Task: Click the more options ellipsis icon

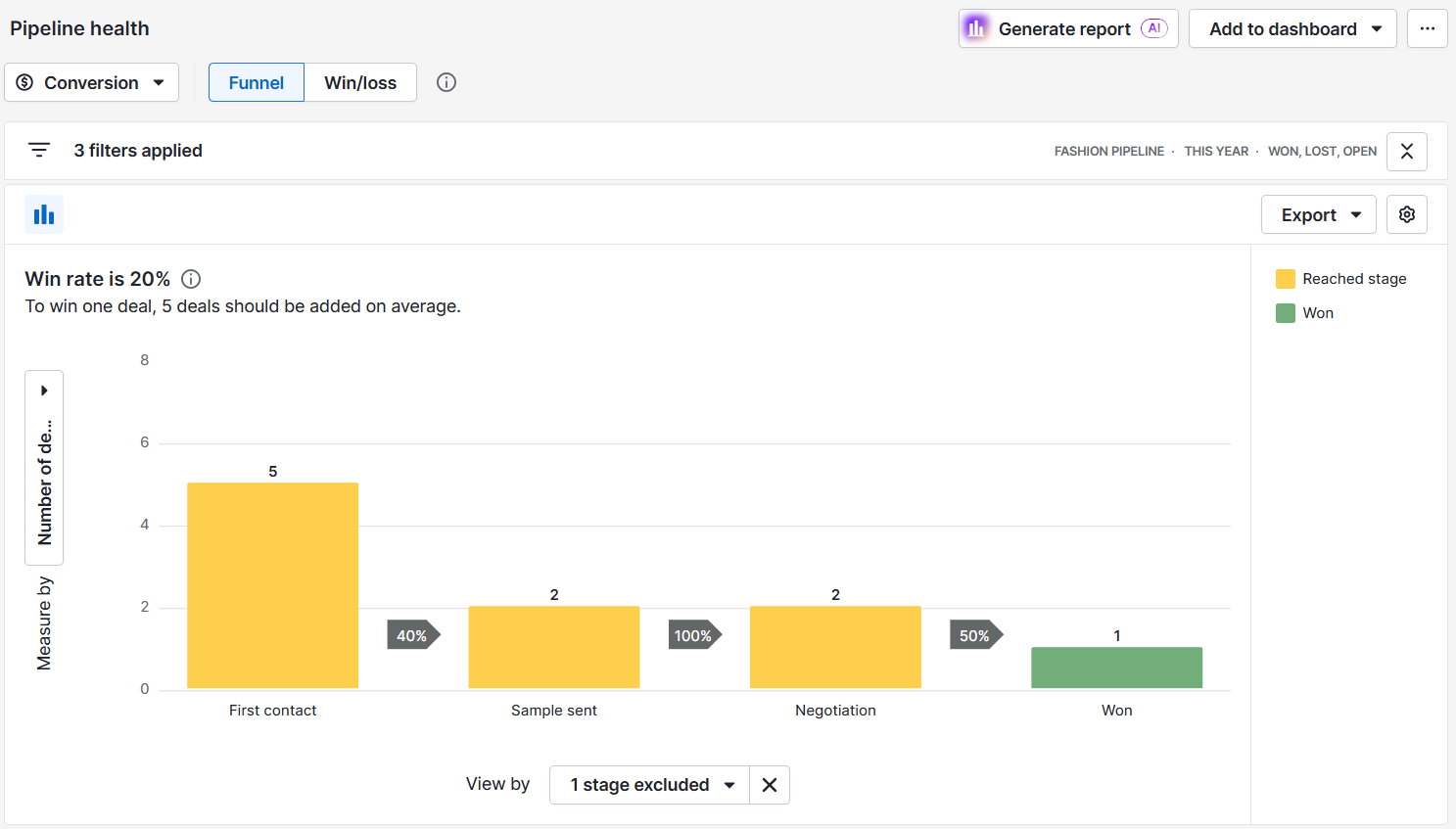Action: [1427, 28]
